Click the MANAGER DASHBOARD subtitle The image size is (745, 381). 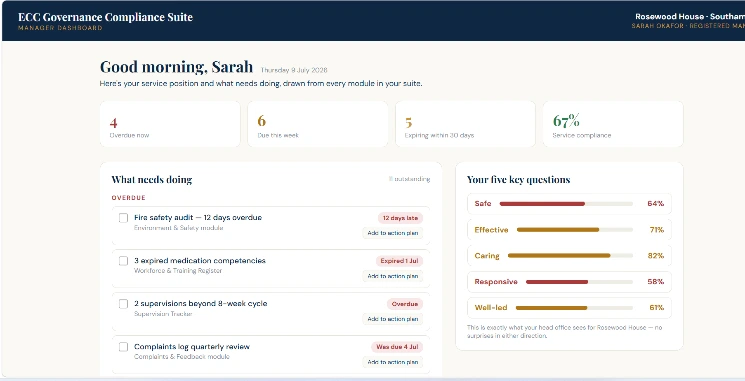60,28
